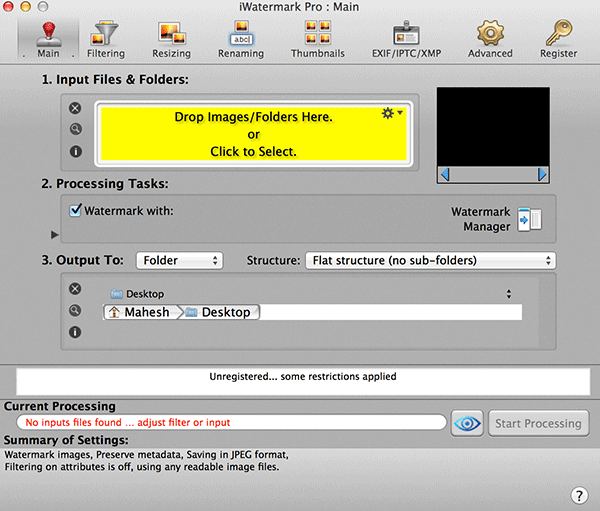Viewport: 600px width, 511px height.
Task: Reveal output folder with magnifier icon
Action: pos(75,310)
